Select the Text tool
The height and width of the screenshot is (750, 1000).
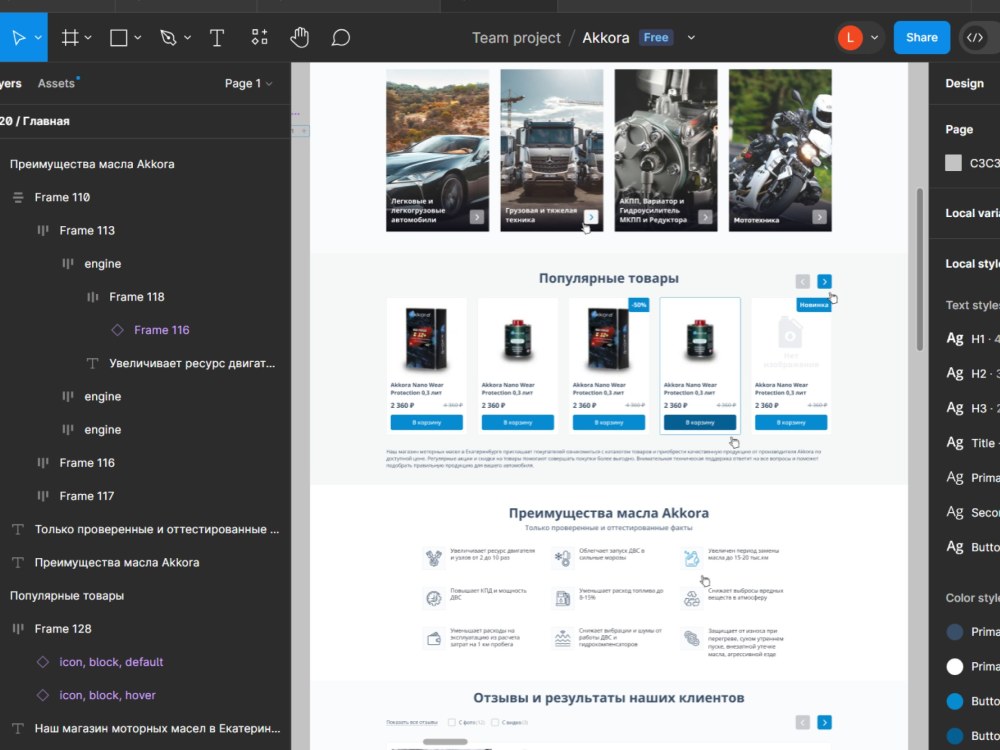pos(217,38)
